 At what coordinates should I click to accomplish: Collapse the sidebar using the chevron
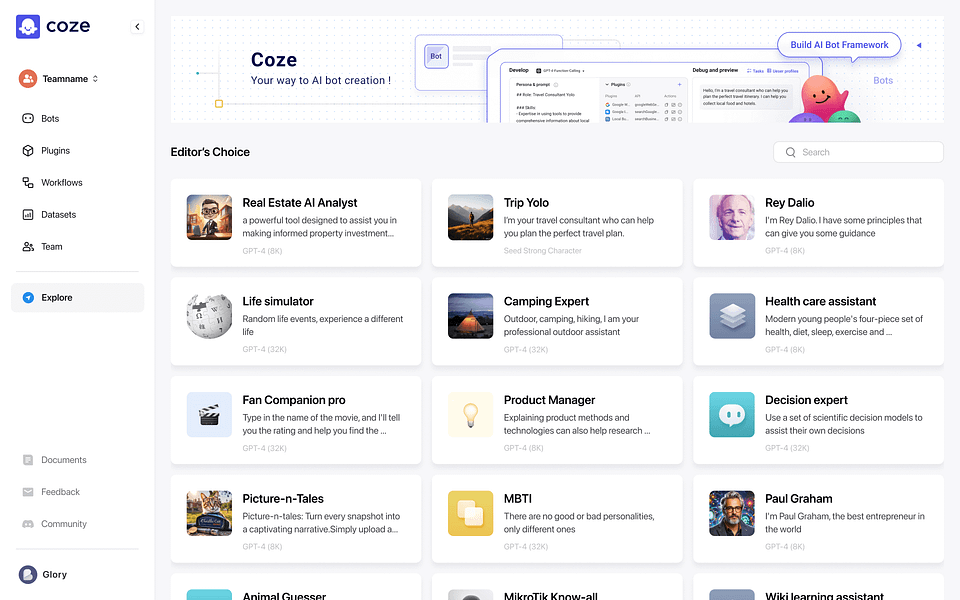click(137, 27)
